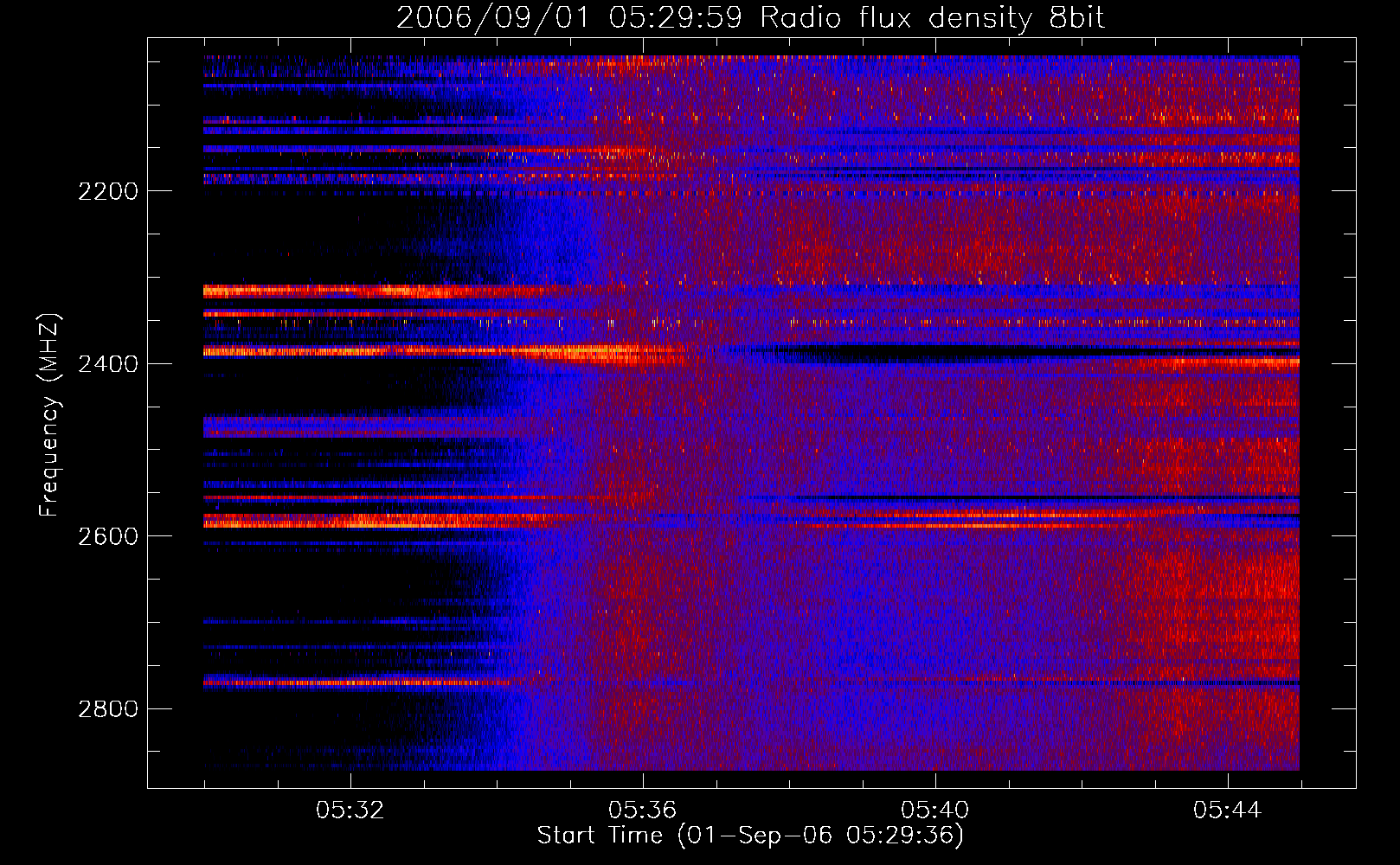1400x865 pixels.
Task: Click the 05:44 time tick label
Action: click(1228, 811)
